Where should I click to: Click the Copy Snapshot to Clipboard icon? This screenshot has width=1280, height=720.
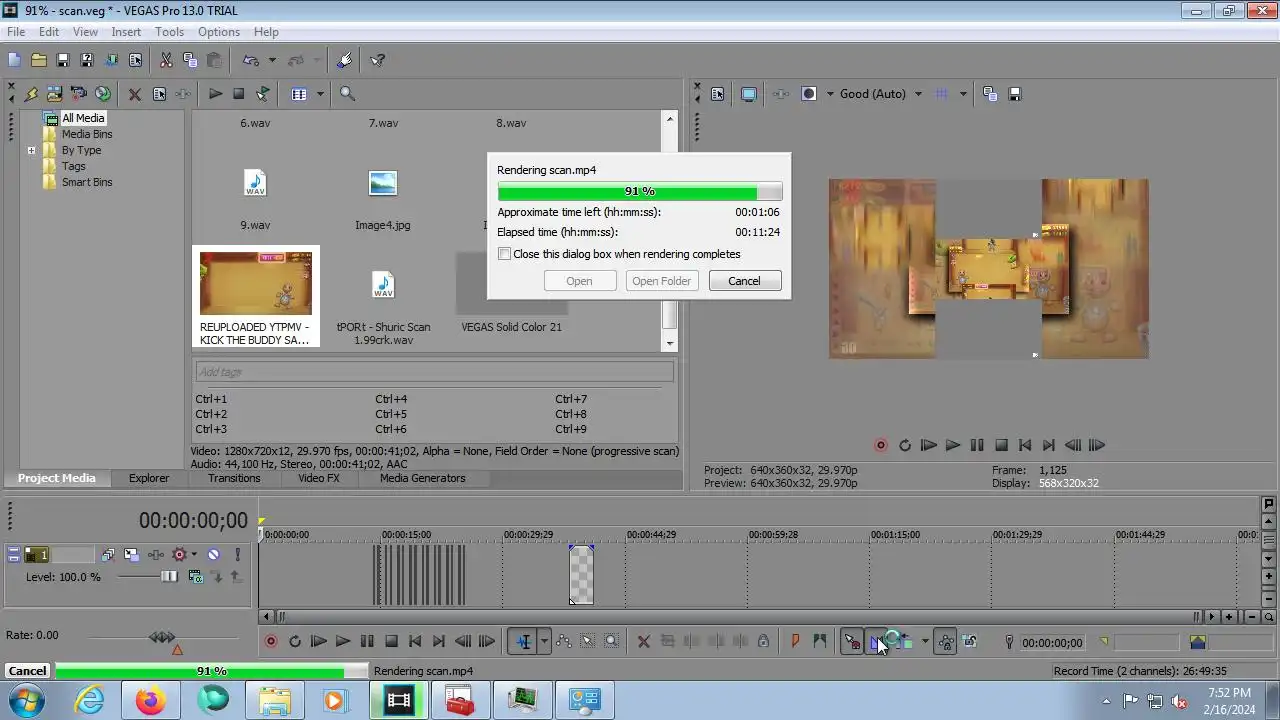pos(990,94)
